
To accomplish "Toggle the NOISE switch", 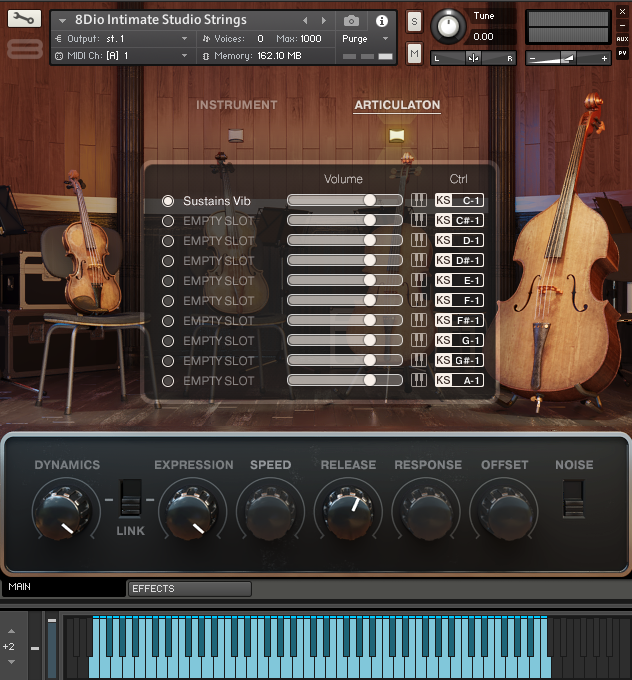I will click(573, 497).
